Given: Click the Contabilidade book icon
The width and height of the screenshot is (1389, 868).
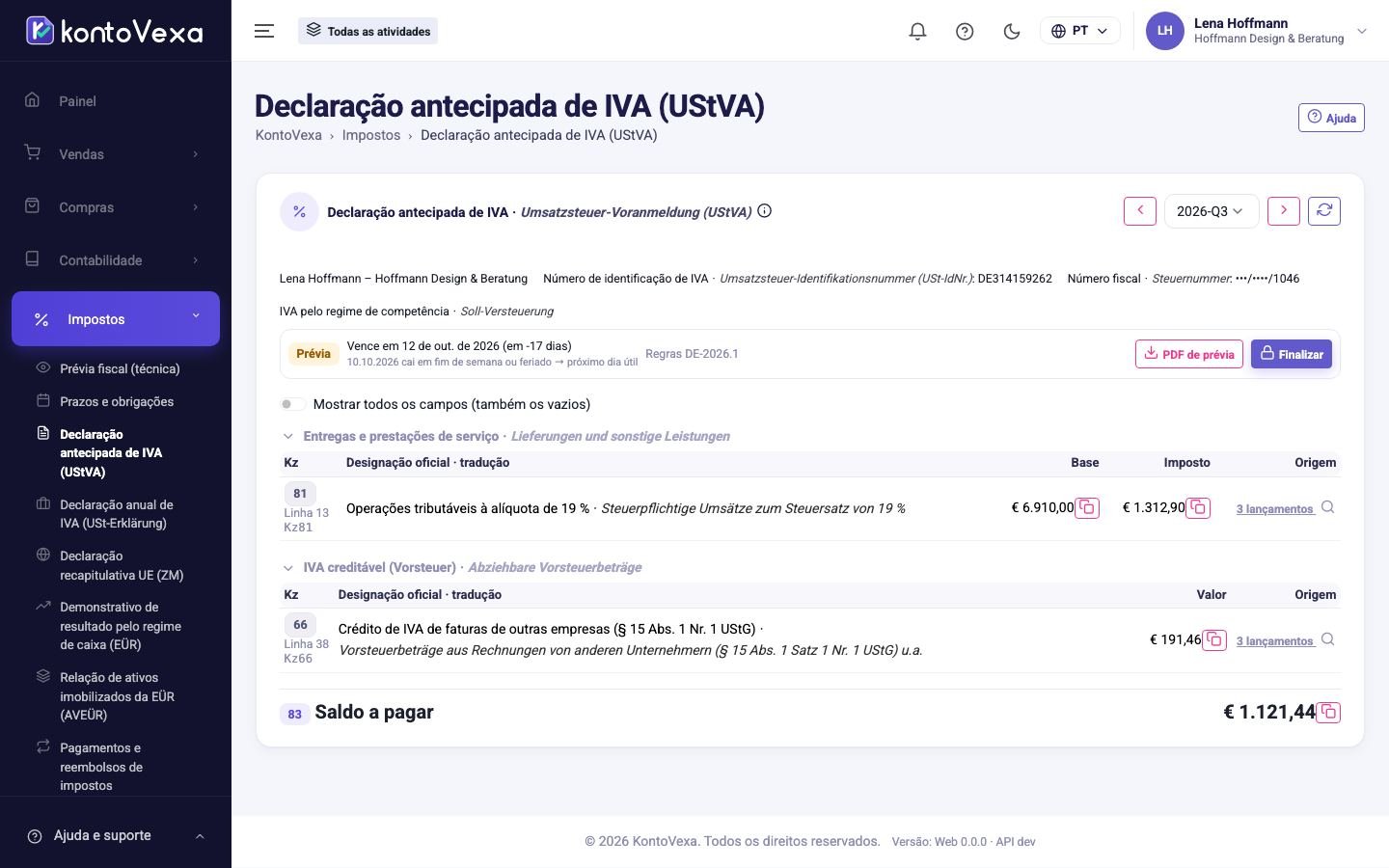Looking at the screenshot, I should pyautogui.click(x=32, y=258).
